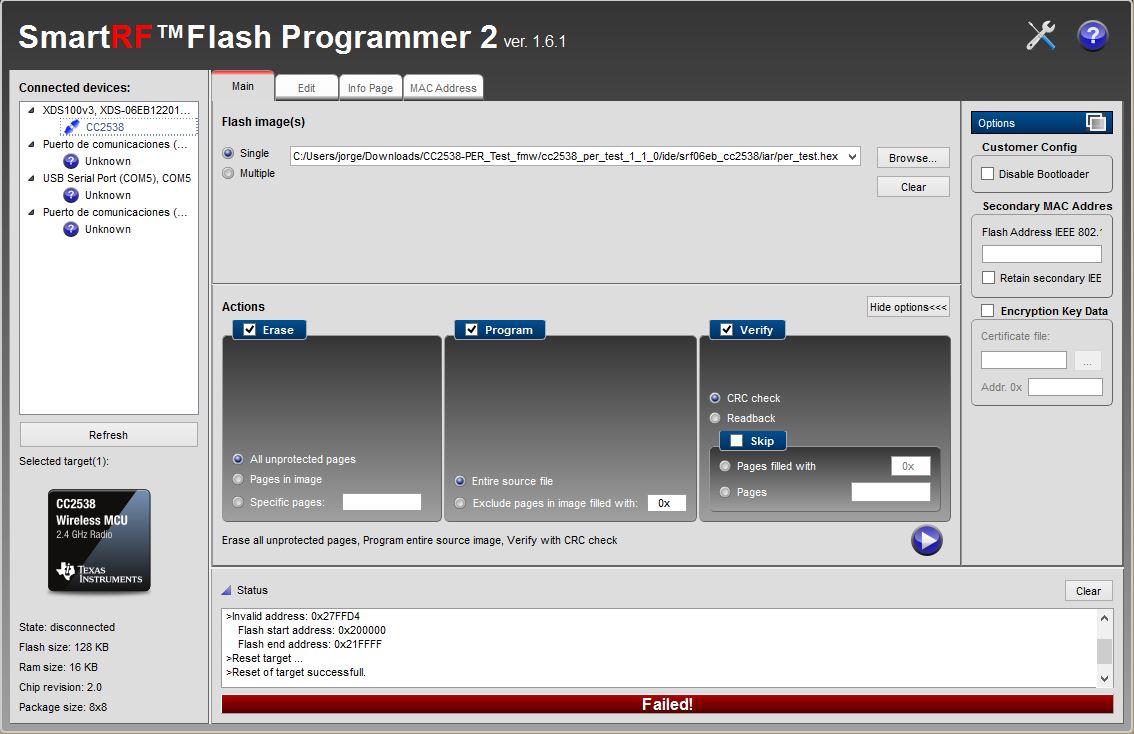Open the flash image path dropdown

[853, 156]
